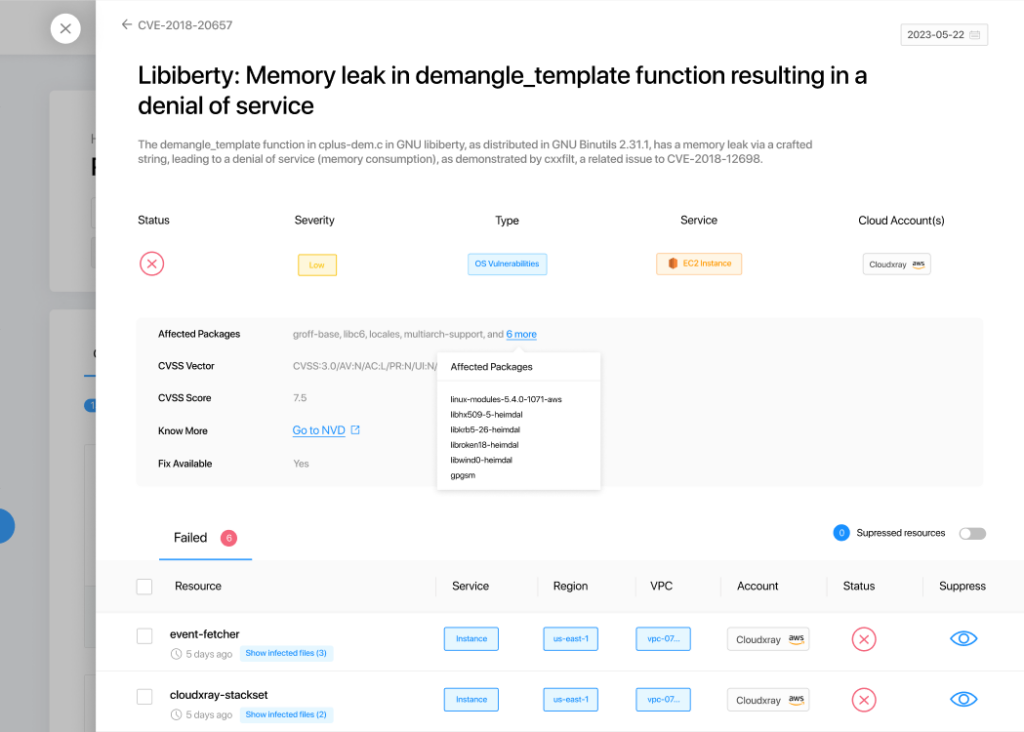Select the event-fetcher row checkbox
Viewport: 1024px width, 732px height.
pyautogui.click(x=145, y=636)
